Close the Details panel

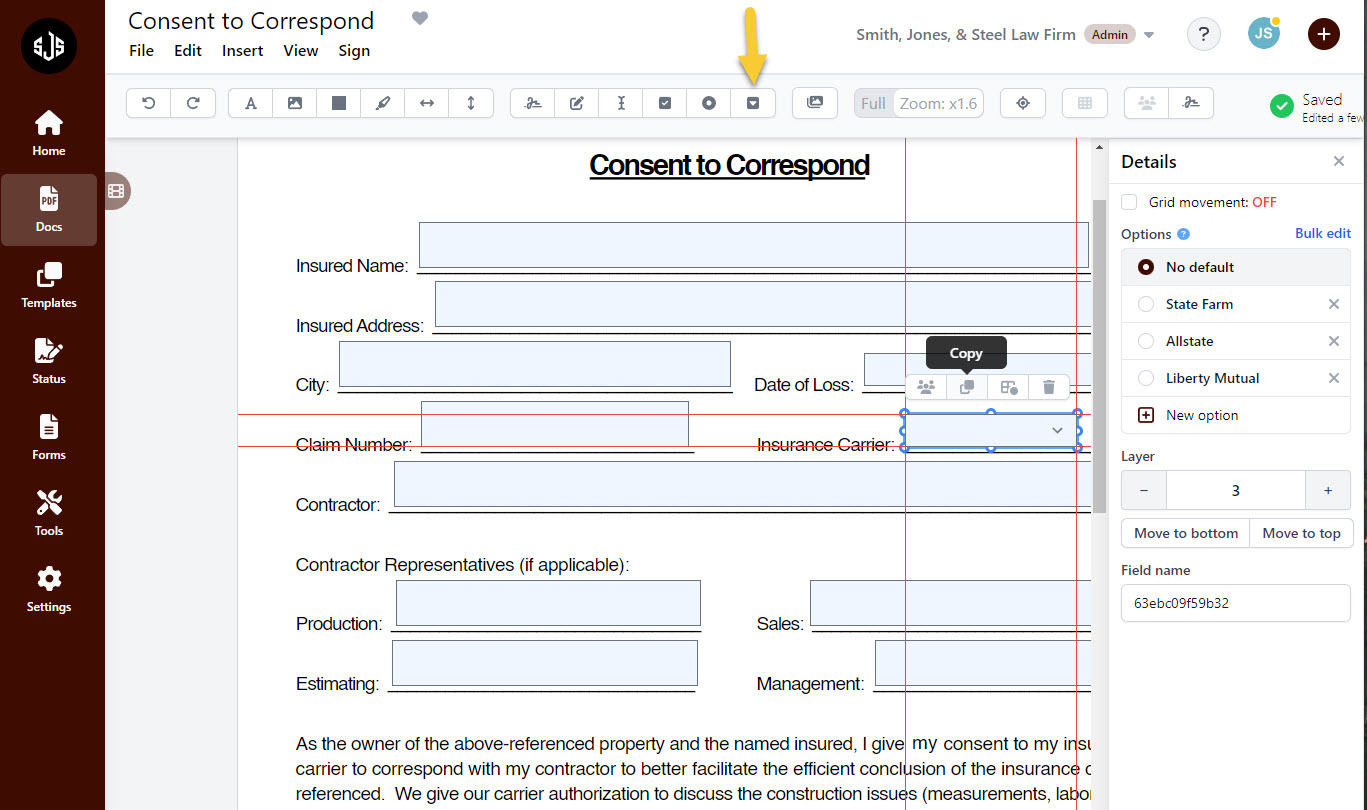coord(1339,161)
